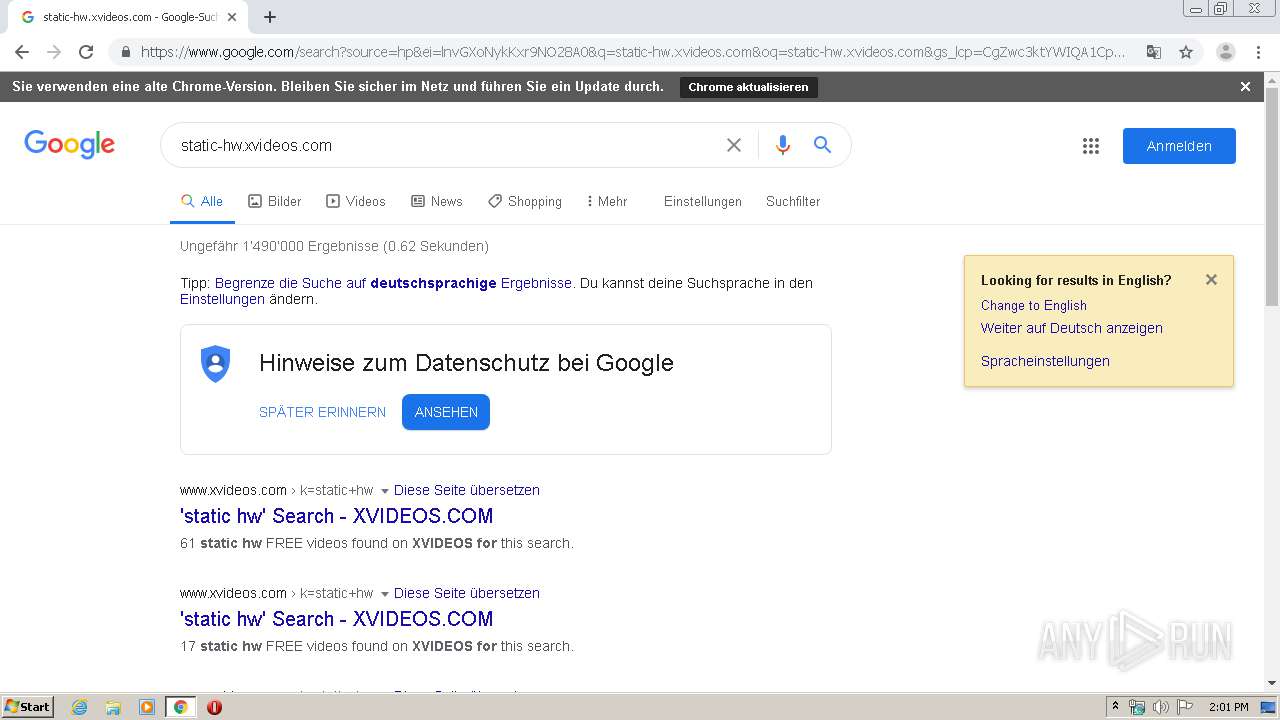Expand the Mehr menu
The height and width of the screenshot is (720, 1280).
click(x=607, y=201)
